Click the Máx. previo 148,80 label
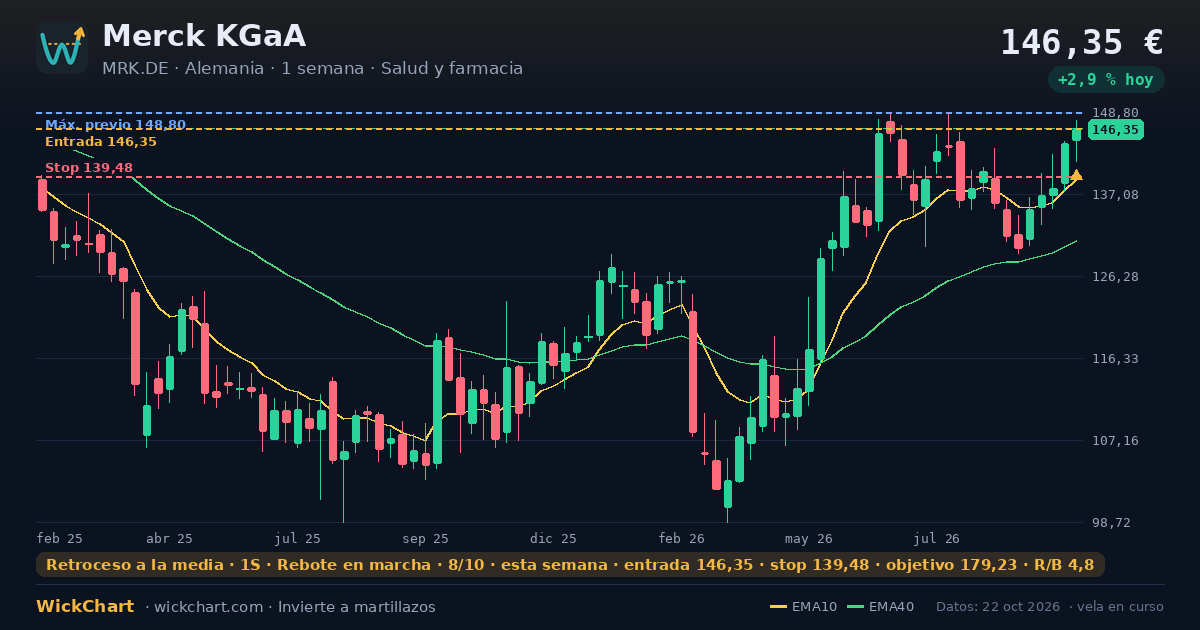 point(115,125)
